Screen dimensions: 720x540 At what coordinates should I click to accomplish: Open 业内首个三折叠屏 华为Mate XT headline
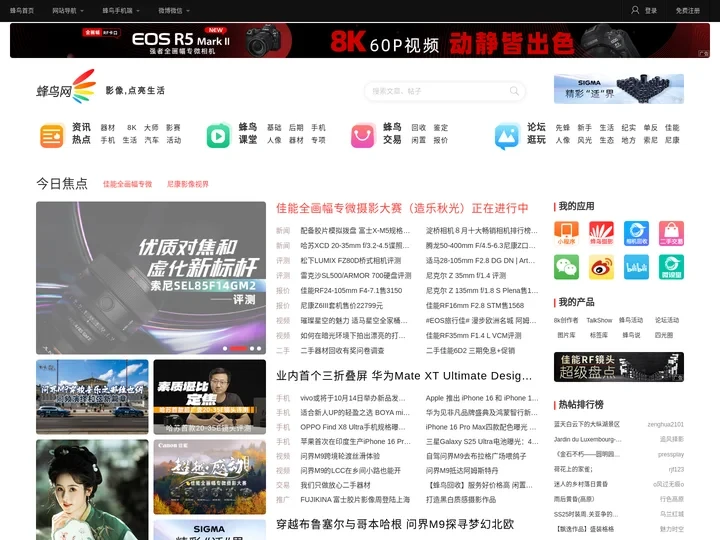coord(404,376)
